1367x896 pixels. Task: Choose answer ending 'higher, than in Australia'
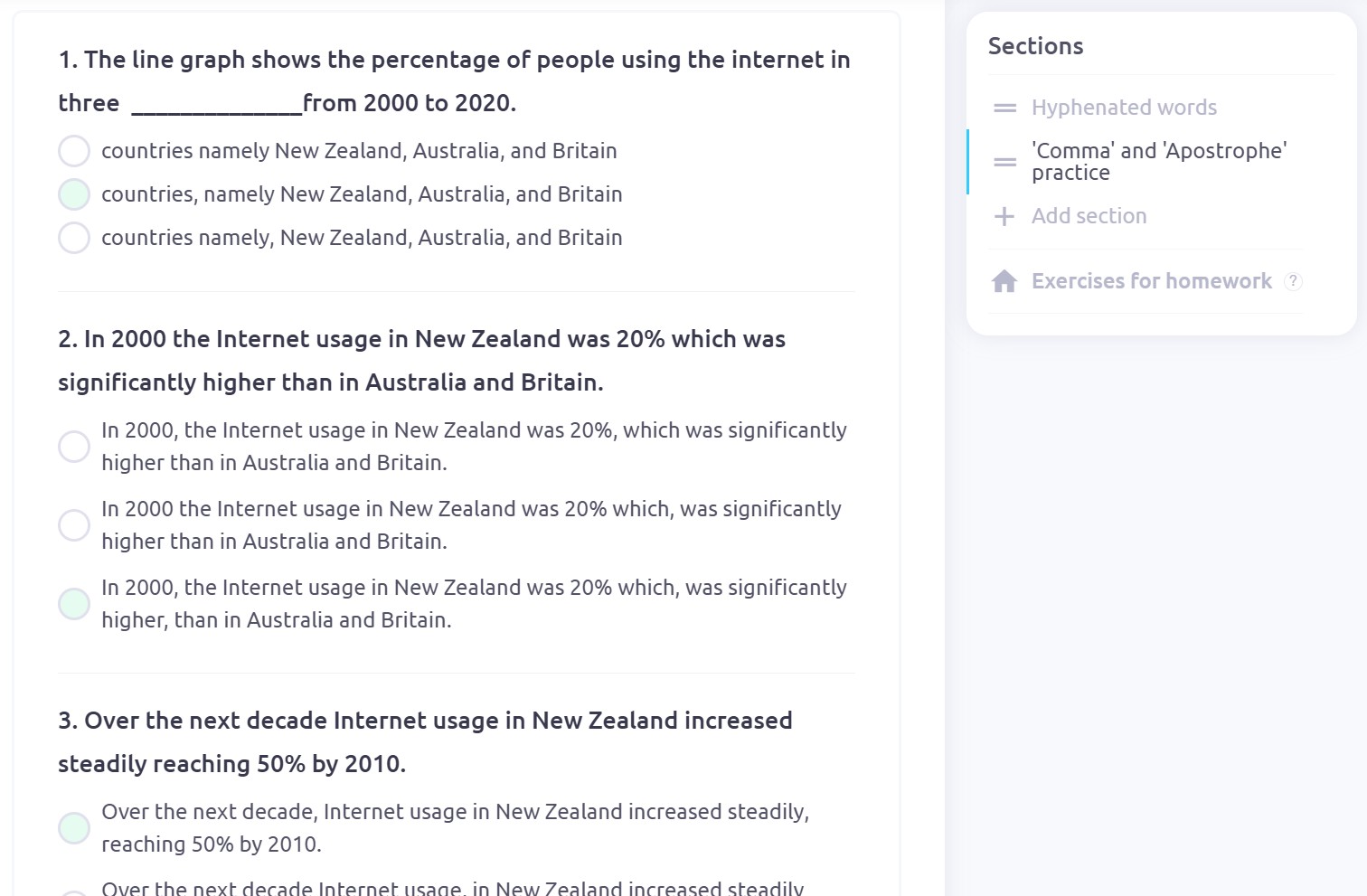[x=74, y=603]
